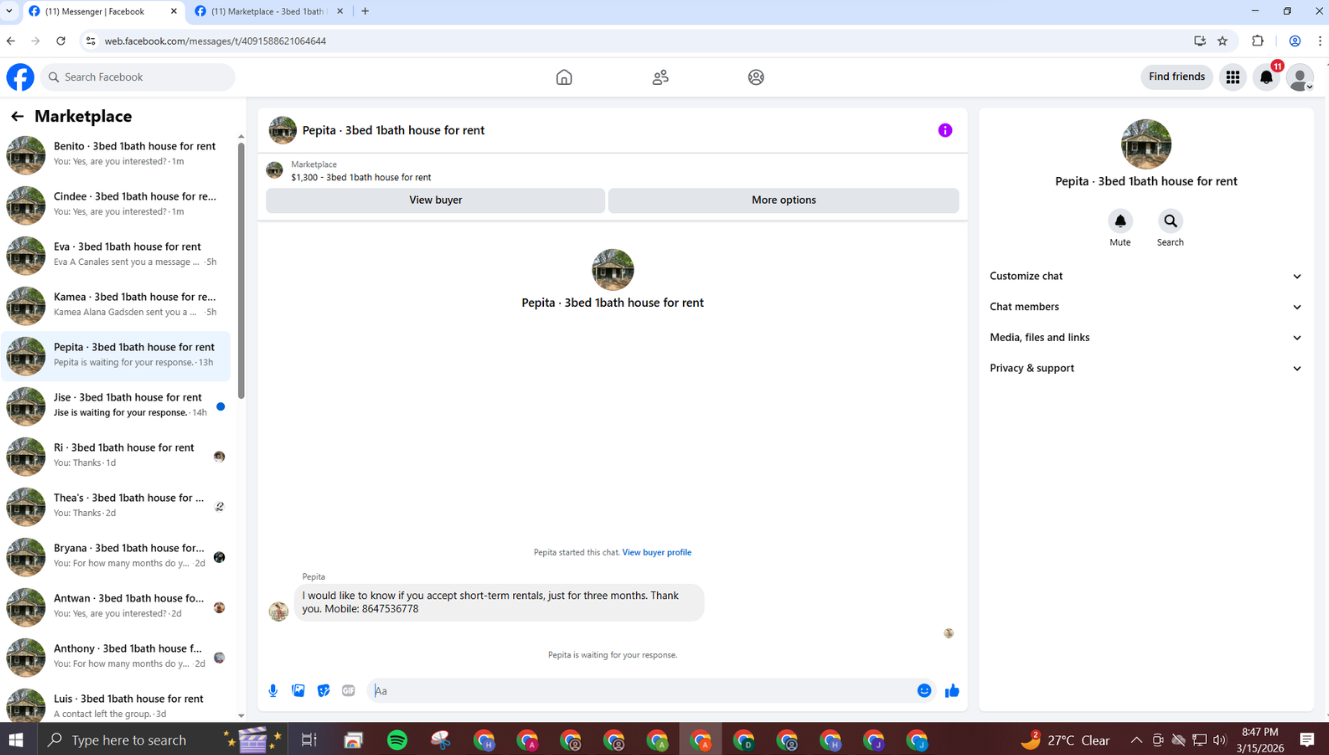Show hidden system tray icons
This screenshot has height=755, width=1329.
pyautogui.click(x=1136, y=740)
